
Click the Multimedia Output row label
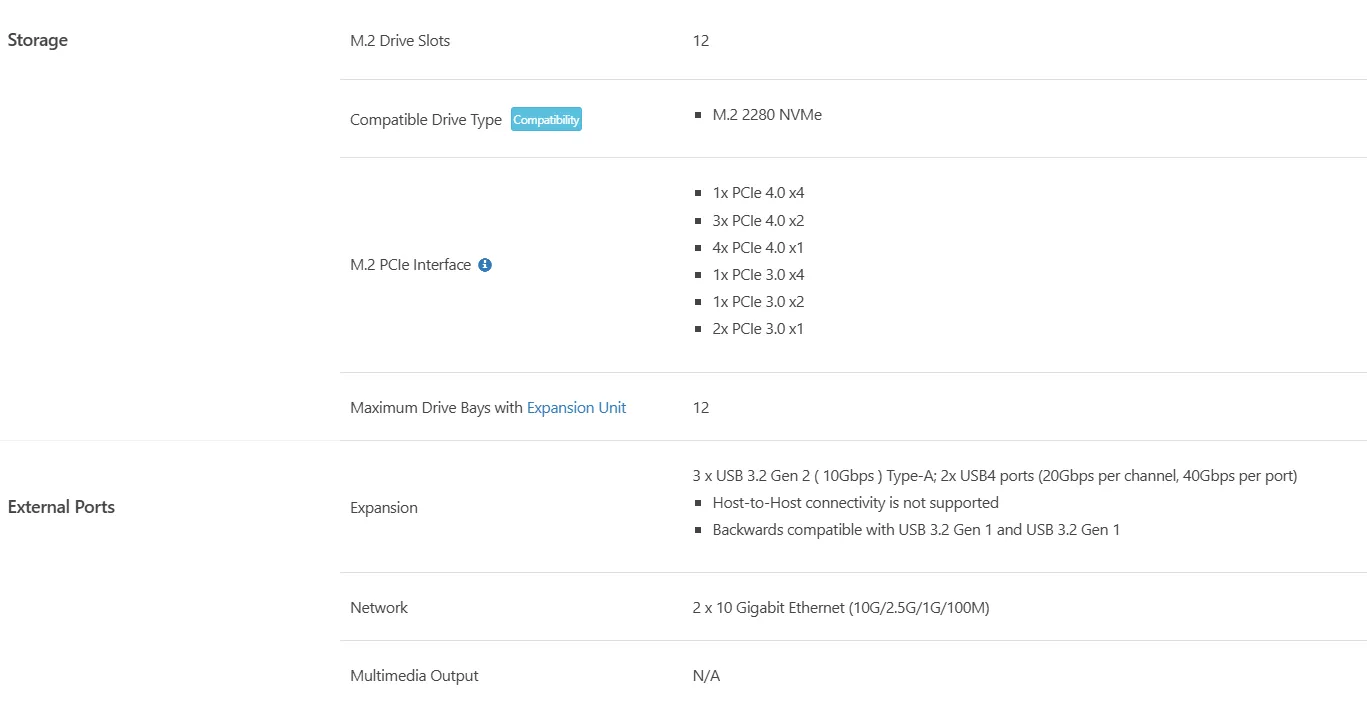pos(414,676)
